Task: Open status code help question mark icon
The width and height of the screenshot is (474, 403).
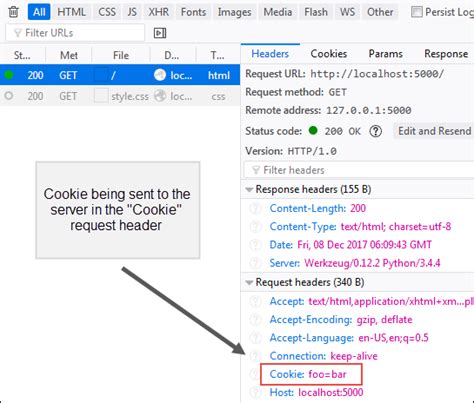Action: [x=375, y=131]
